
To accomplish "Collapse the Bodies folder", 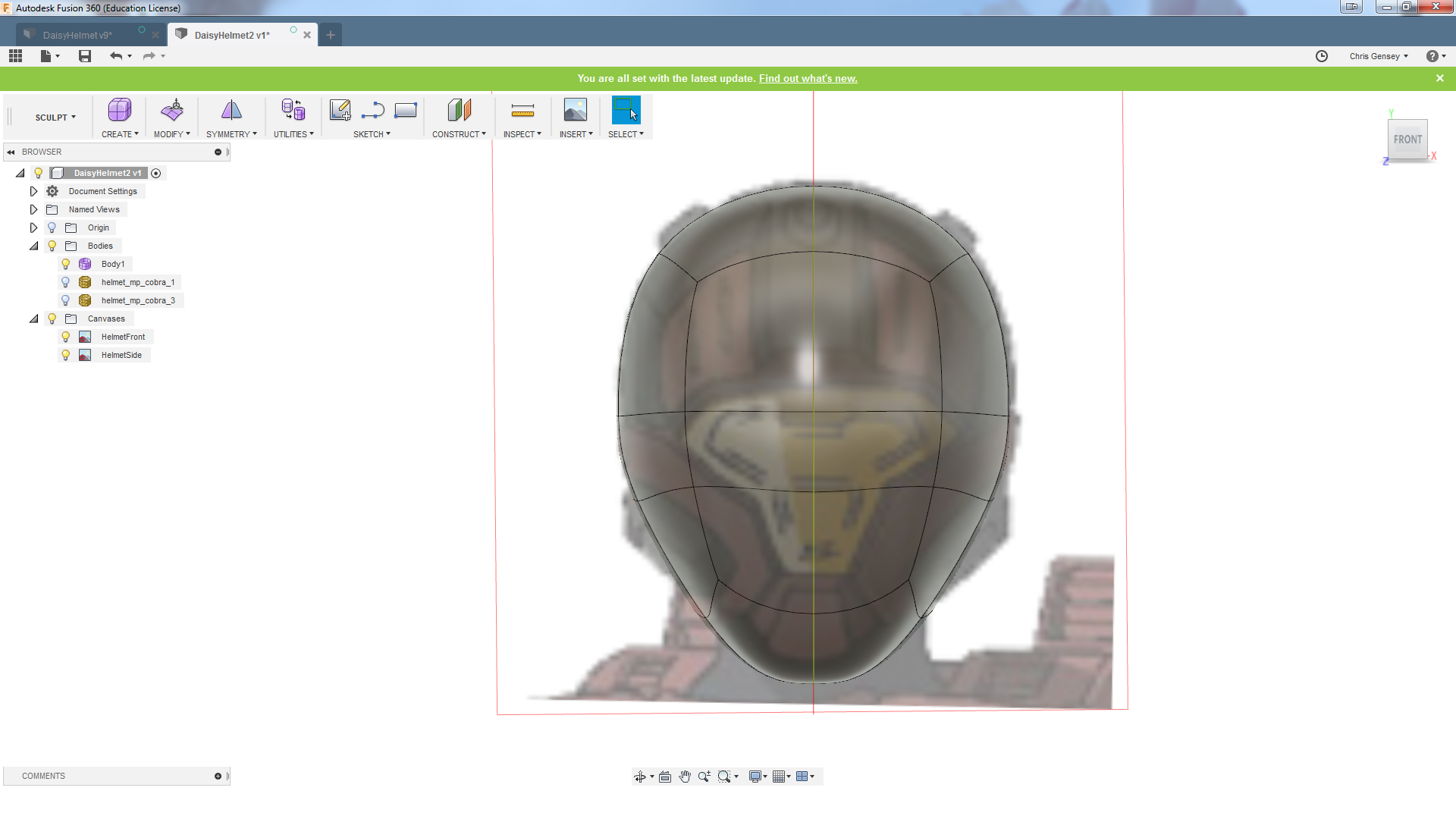I will pos(33,246).
